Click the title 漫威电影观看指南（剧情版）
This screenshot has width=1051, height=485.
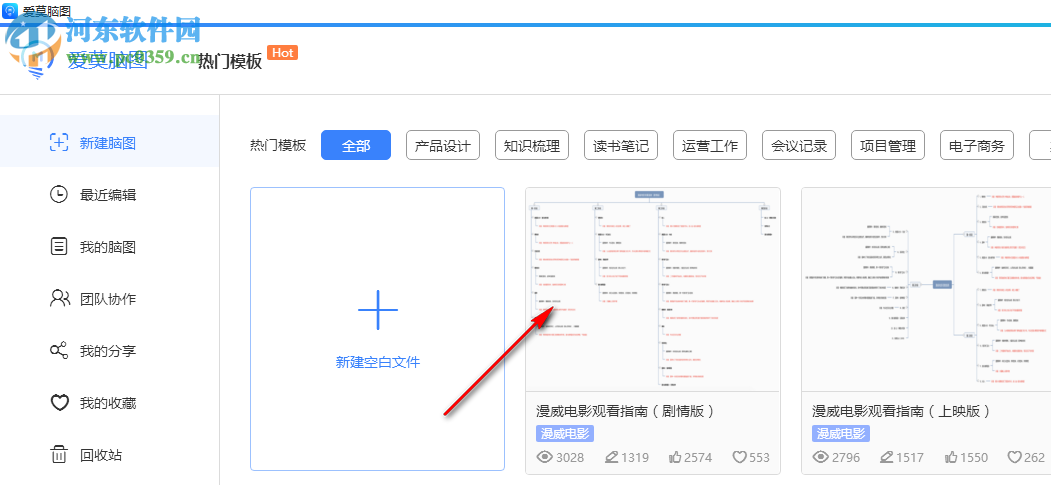[625, 411]
